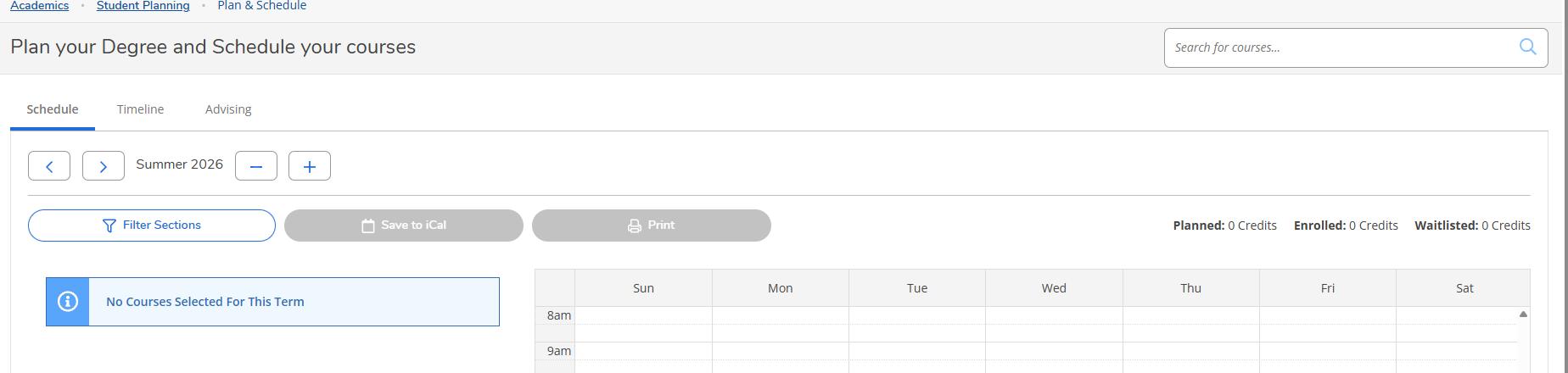Select the Schedule tab
Screen dimensions: 1568x373
pyautogui.click(x=53, y=109)
